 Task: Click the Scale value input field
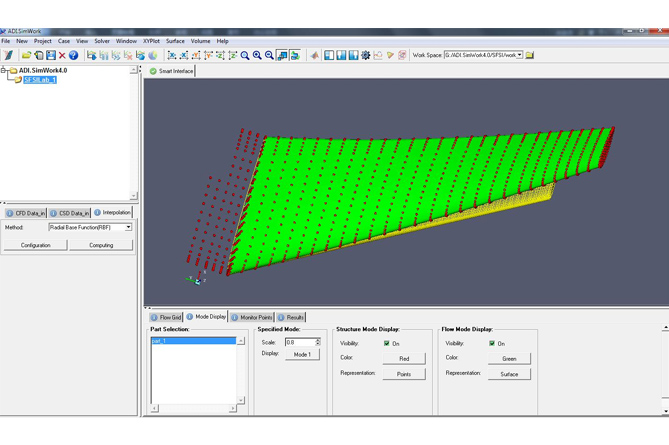299,342
